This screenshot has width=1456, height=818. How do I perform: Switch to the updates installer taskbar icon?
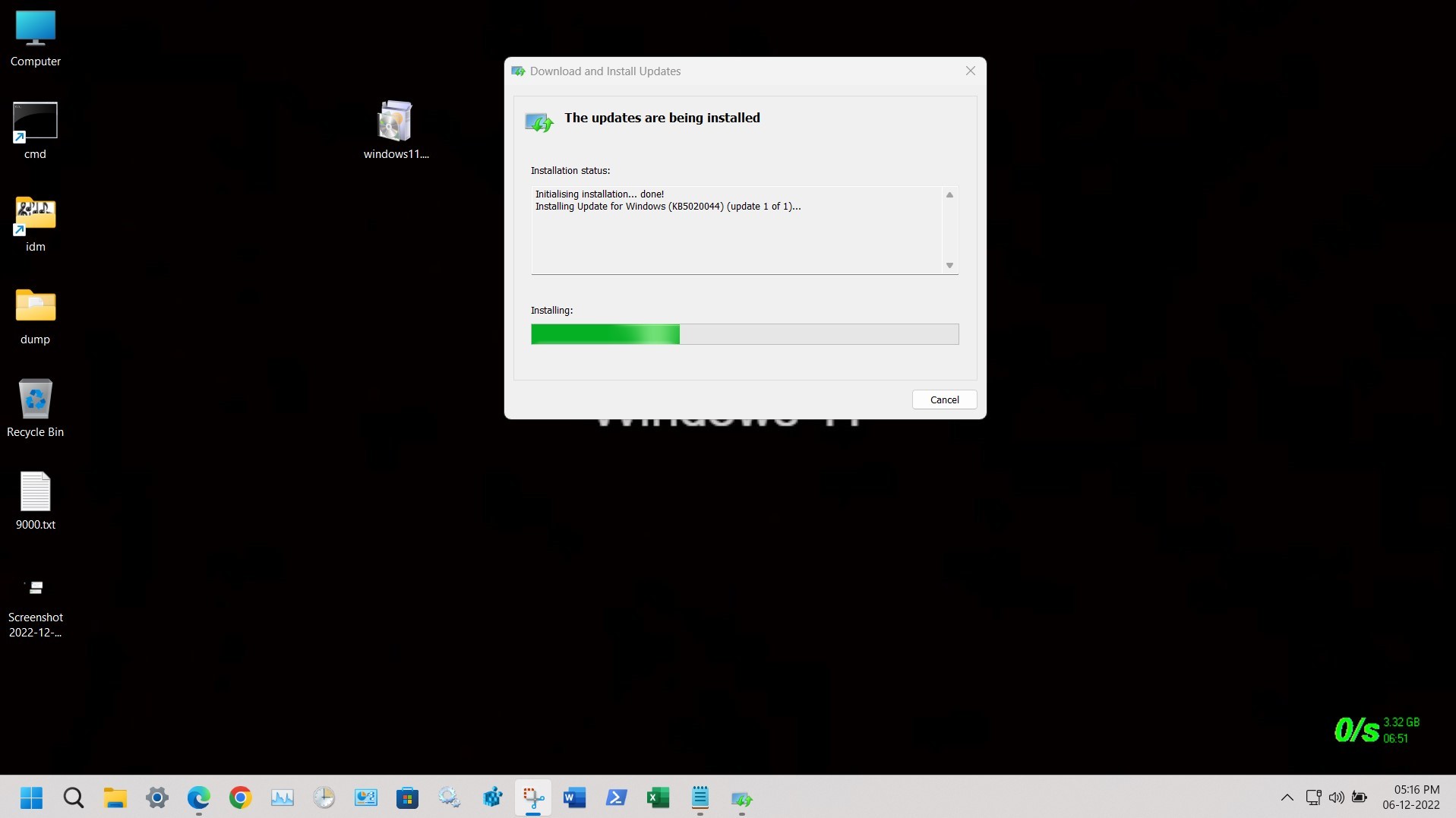point(742,797)
